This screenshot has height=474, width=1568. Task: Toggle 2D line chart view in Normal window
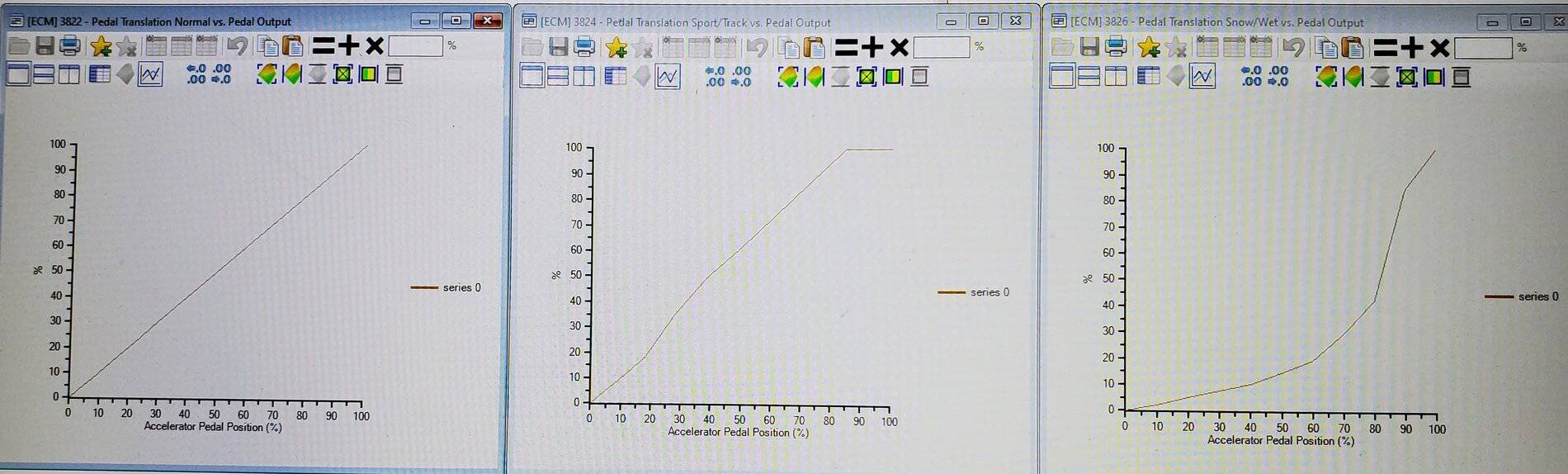coord(150,75)
